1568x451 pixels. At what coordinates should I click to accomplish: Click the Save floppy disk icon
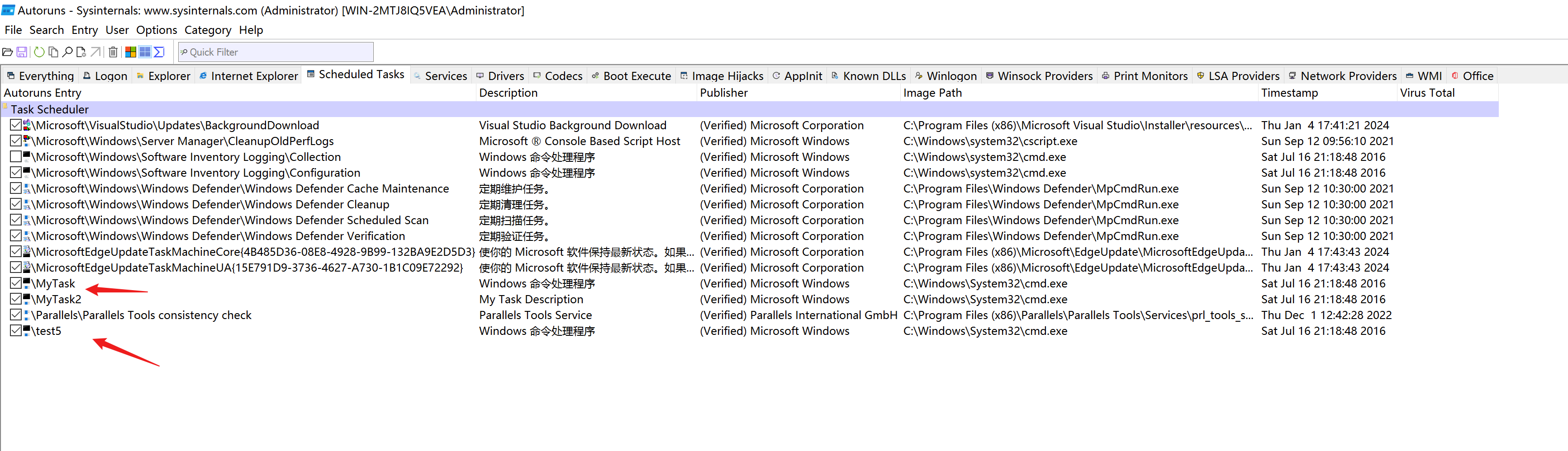(x=22, y=52)
